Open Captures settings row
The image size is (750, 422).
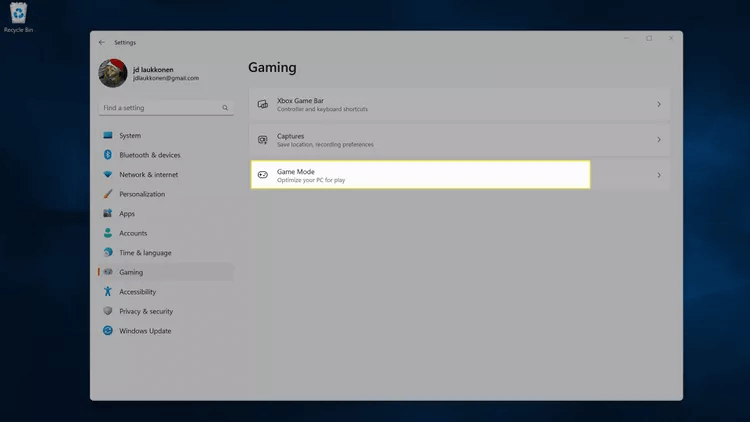coord(459,140)
